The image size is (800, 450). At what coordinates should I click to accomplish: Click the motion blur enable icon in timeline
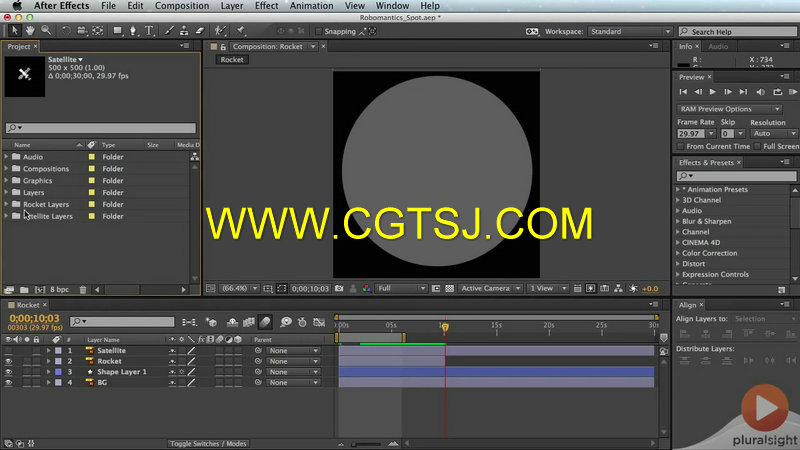pos(265,322)
